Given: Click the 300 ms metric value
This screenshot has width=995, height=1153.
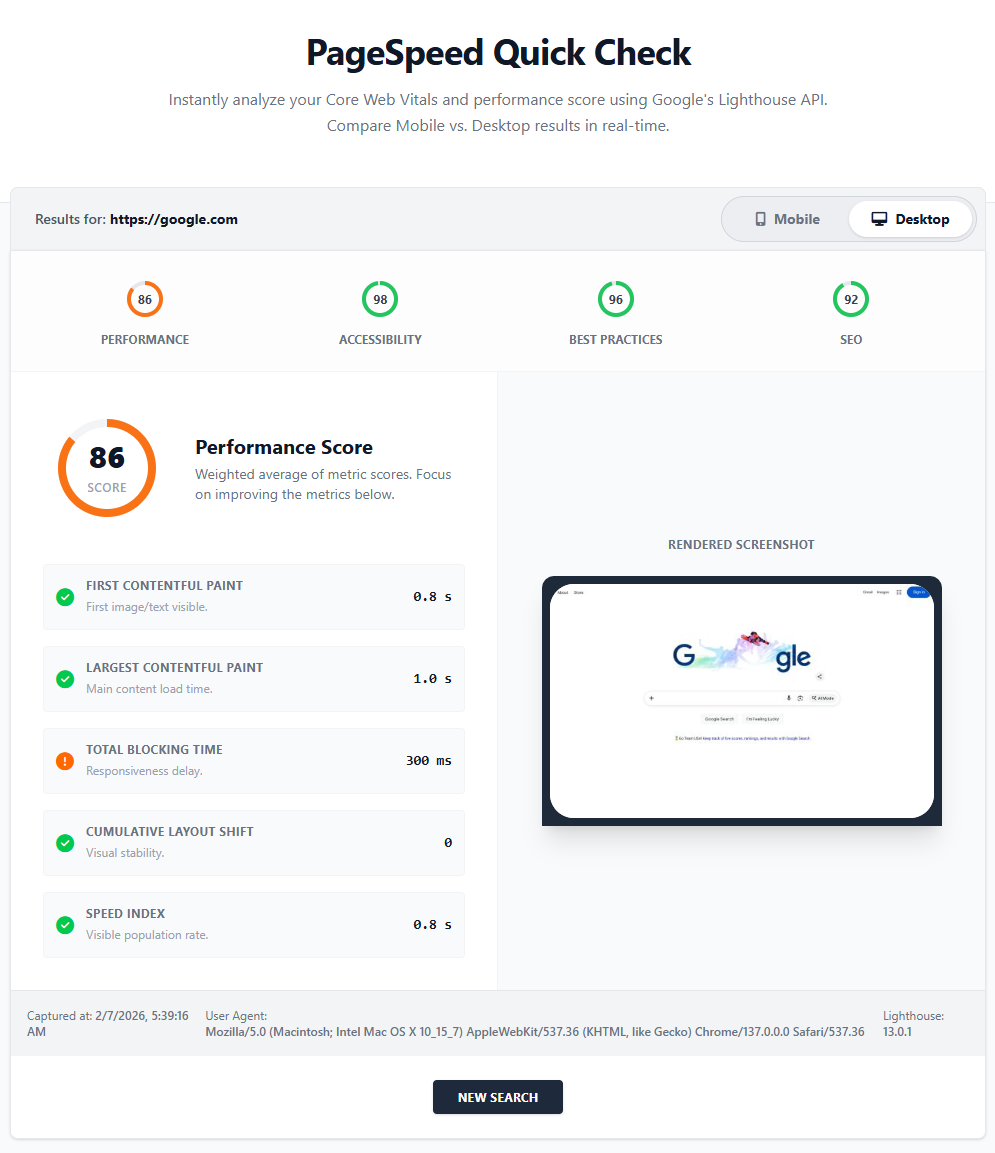Looking at the screenshot, I should coord(429,761).
